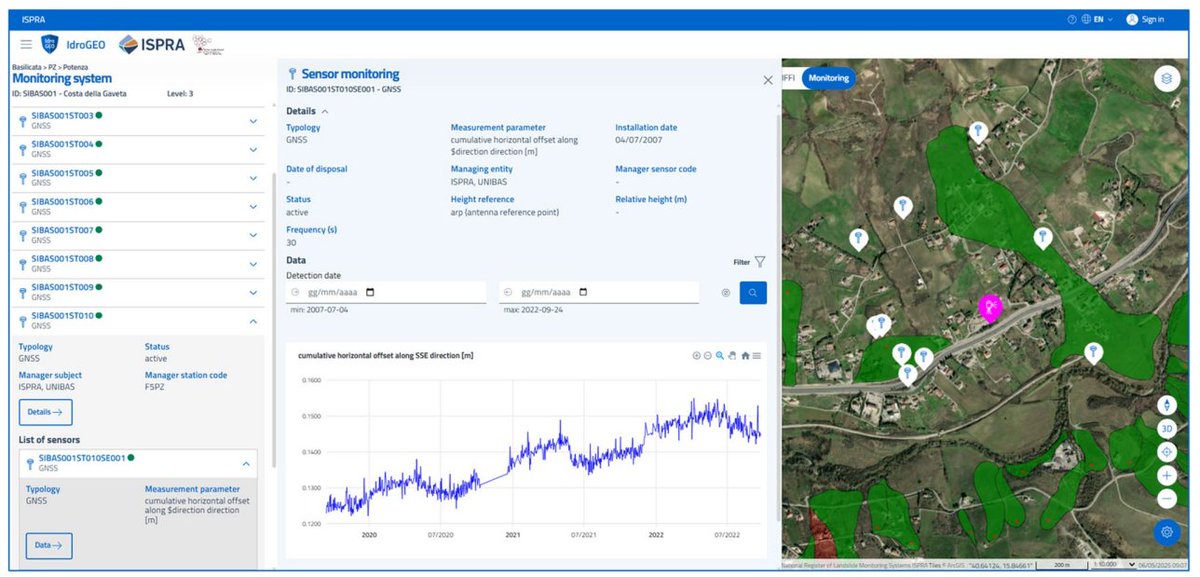Center map on current location
Viewport: 1200px width, 577px height.
click(1167, 451)
